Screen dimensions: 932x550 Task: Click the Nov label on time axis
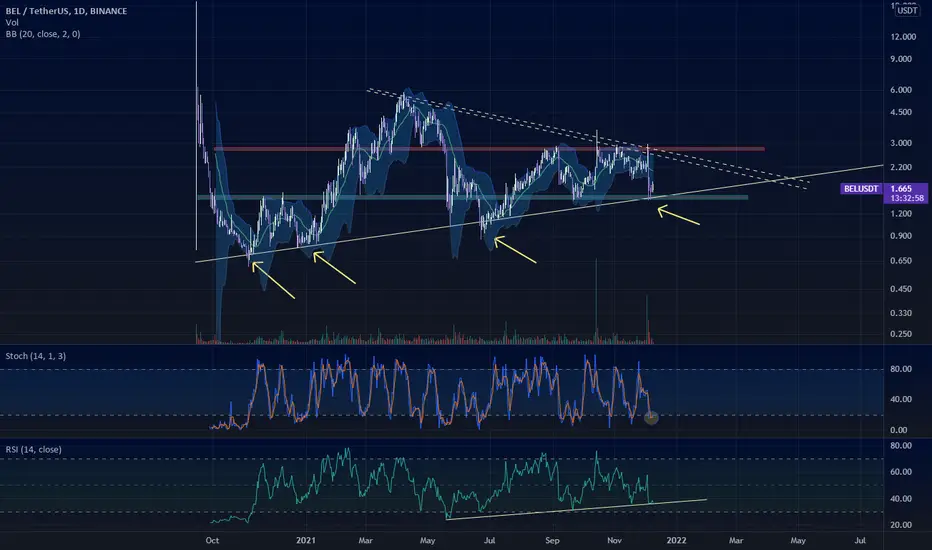coord(615,540)
